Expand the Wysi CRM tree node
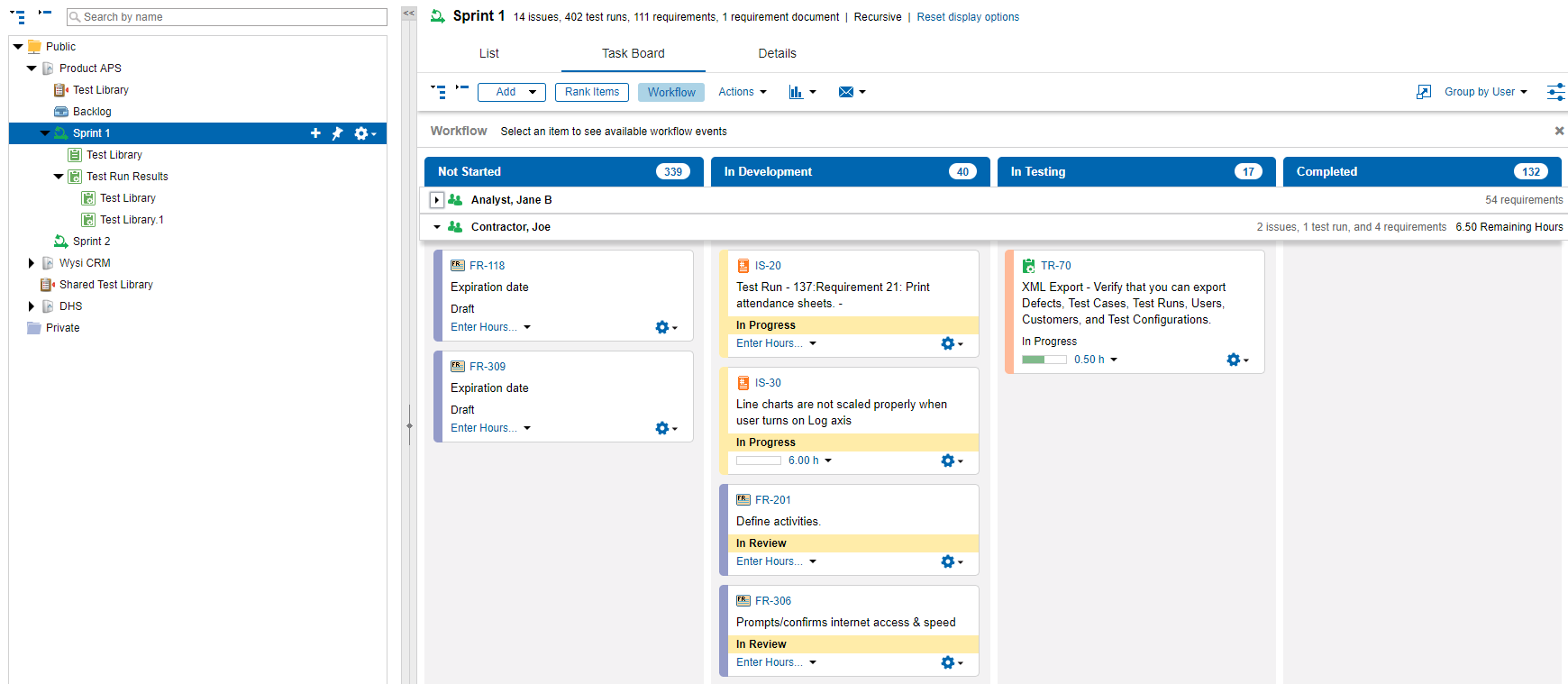Screen dimensions: 1568x684 pos(32,263)
